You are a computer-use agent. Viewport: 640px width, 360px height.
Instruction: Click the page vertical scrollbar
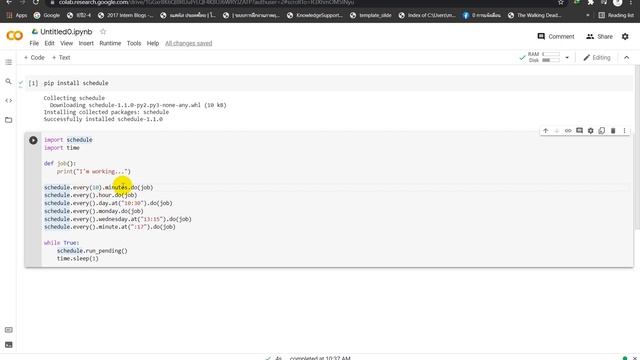coord(637,147)
